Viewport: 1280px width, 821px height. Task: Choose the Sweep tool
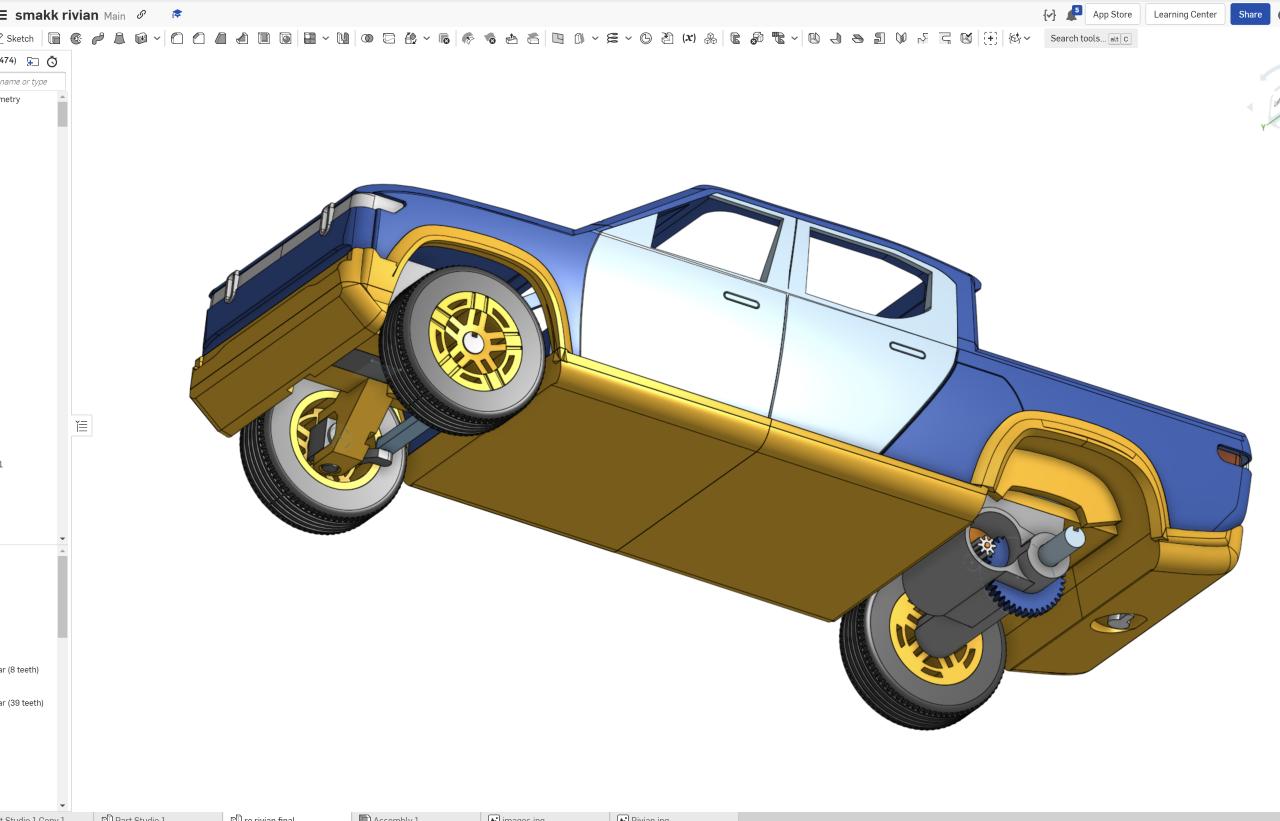[98, 38]
